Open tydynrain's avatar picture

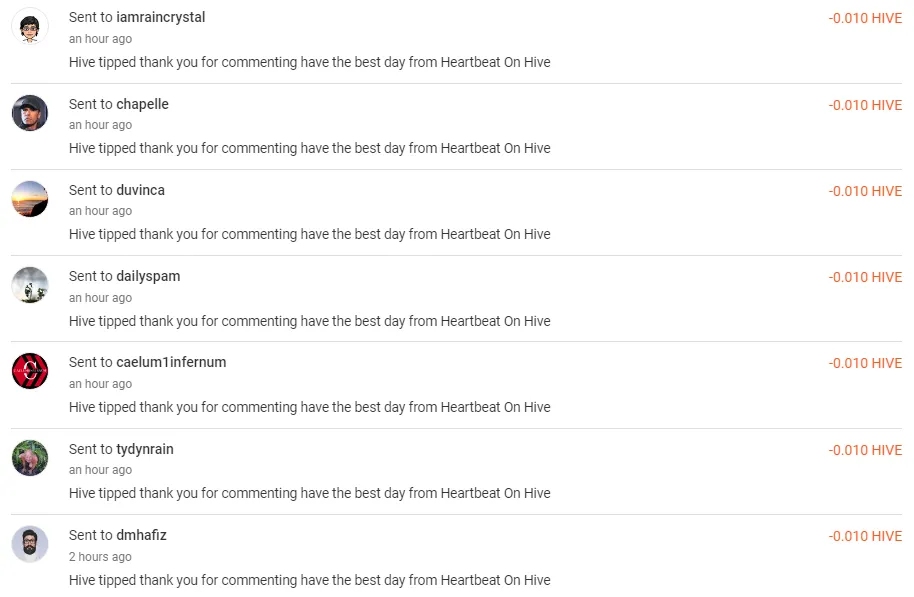pyautogui.click(x=30, y=458)
